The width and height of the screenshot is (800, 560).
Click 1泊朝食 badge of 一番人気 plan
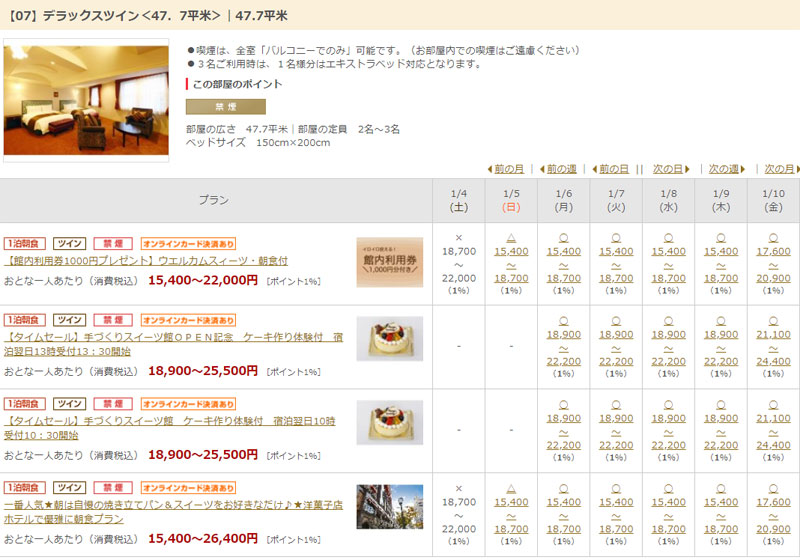(24, 488)
